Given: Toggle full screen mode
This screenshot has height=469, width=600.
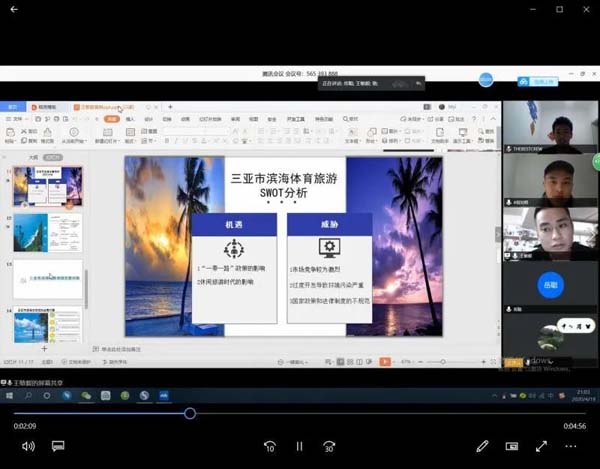Looking at the screenshot, I should [x=542, y=445].
